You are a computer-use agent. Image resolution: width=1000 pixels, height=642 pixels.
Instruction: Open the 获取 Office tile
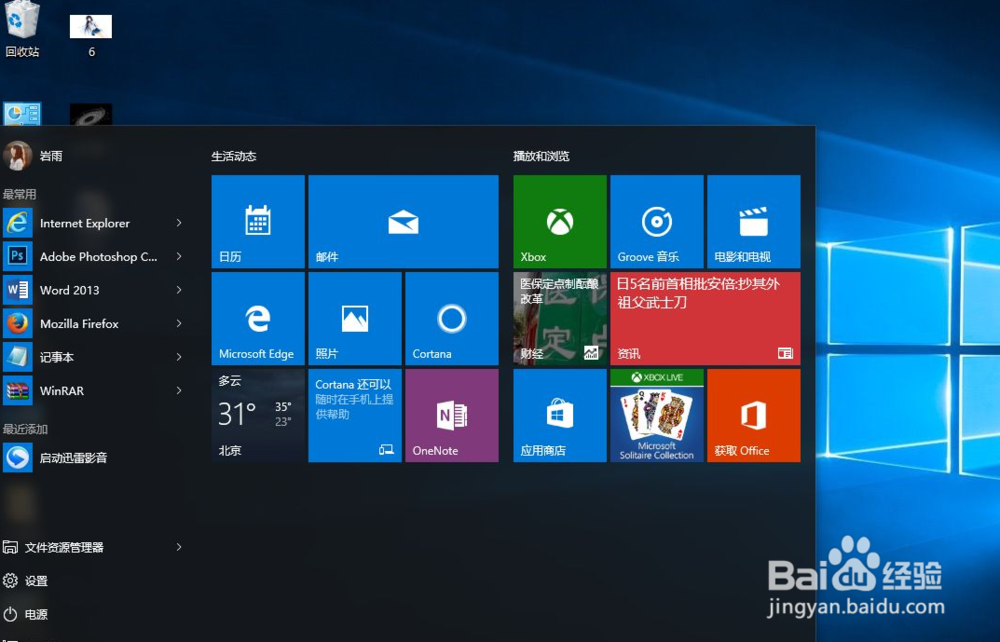coord(754,415)
